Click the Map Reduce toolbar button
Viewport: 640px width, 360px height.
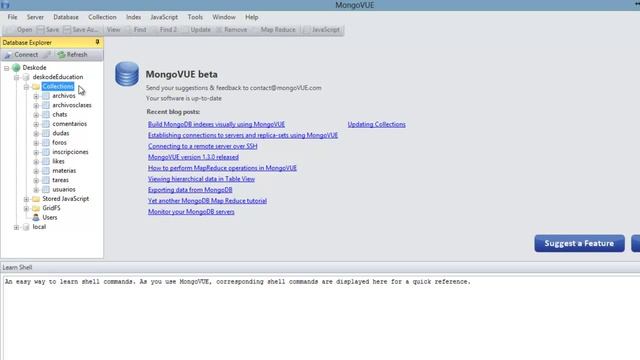[274, 30]
